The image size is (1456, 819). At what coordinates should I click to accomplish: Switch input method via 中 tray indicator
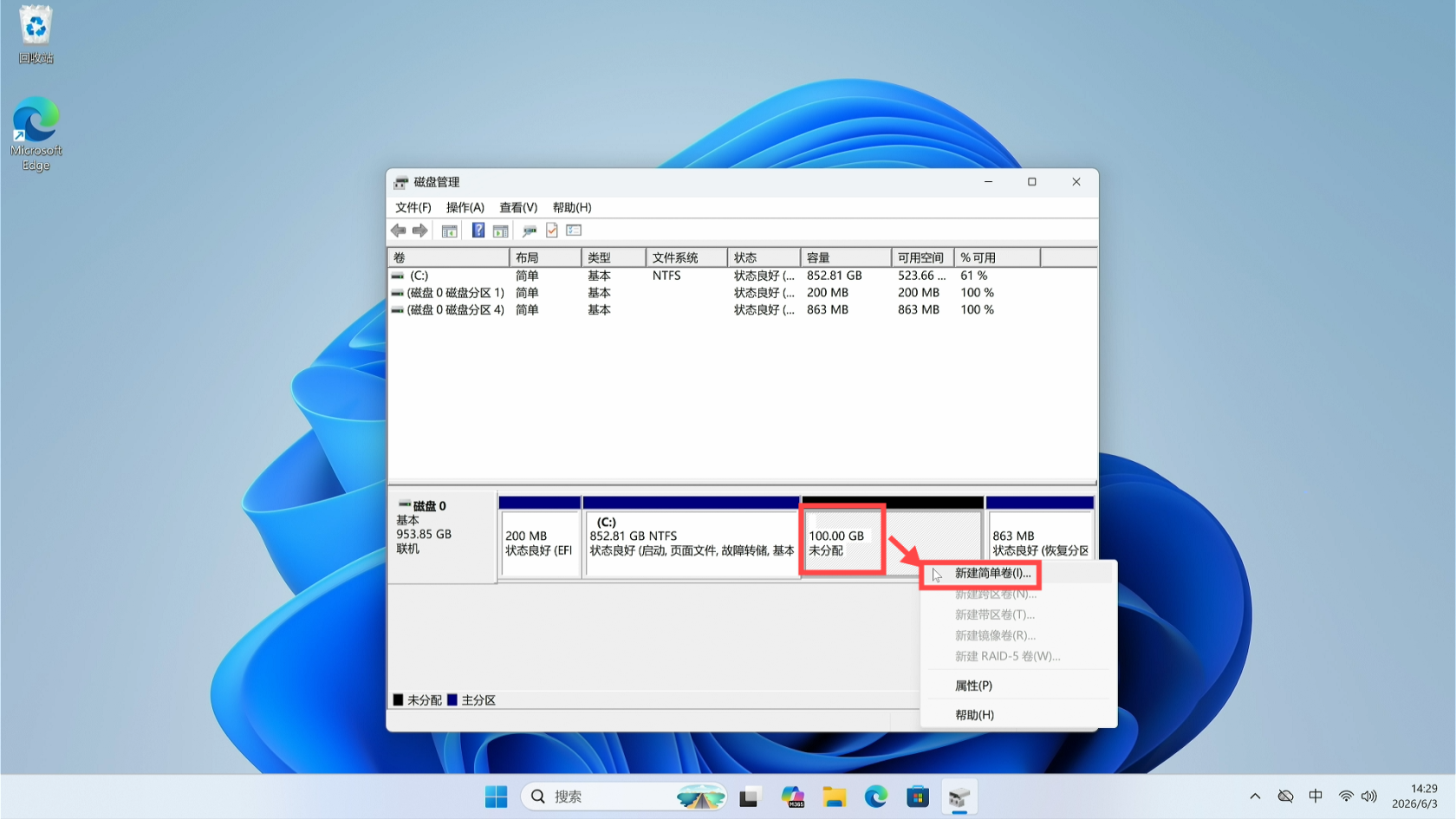tap(1316, 796)
